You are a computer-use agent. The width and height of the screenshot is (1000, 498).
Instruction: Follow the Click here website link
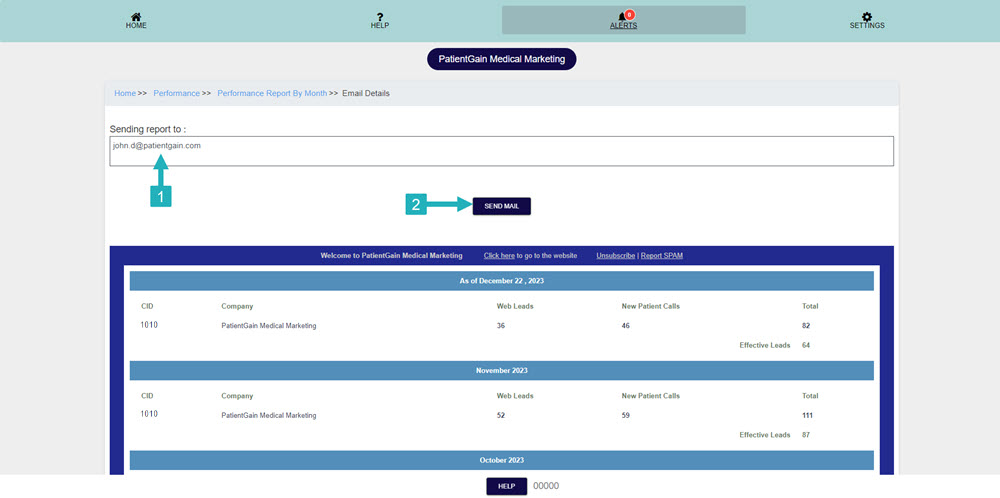(x=499, y=256)
